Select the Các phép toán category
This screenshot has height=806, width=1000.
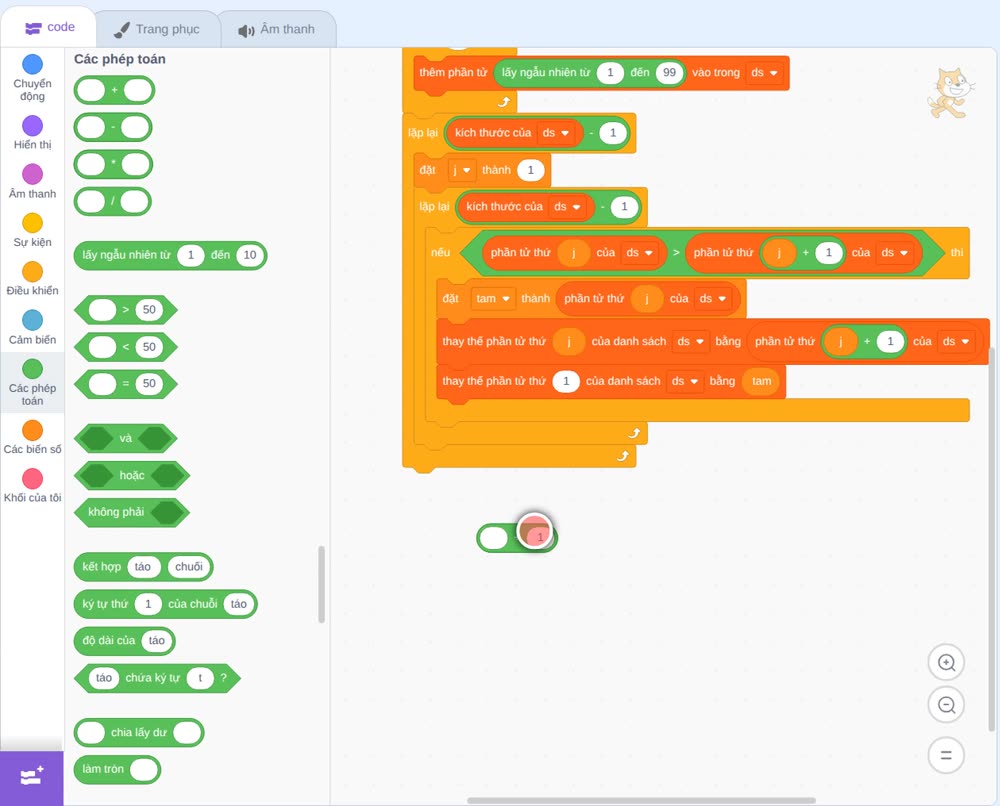pyautogui.click(x=32, y=383)
